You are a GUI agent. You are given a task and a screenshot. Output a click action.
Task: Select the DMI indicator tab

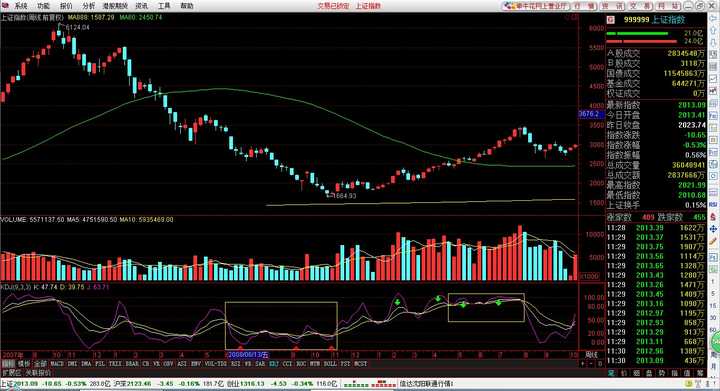(72, 363)
